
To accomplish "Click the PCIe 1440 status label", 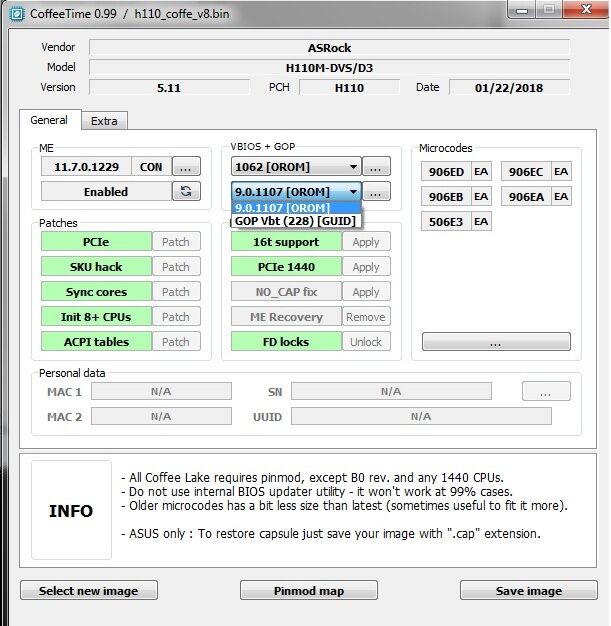I will point(286,267).
